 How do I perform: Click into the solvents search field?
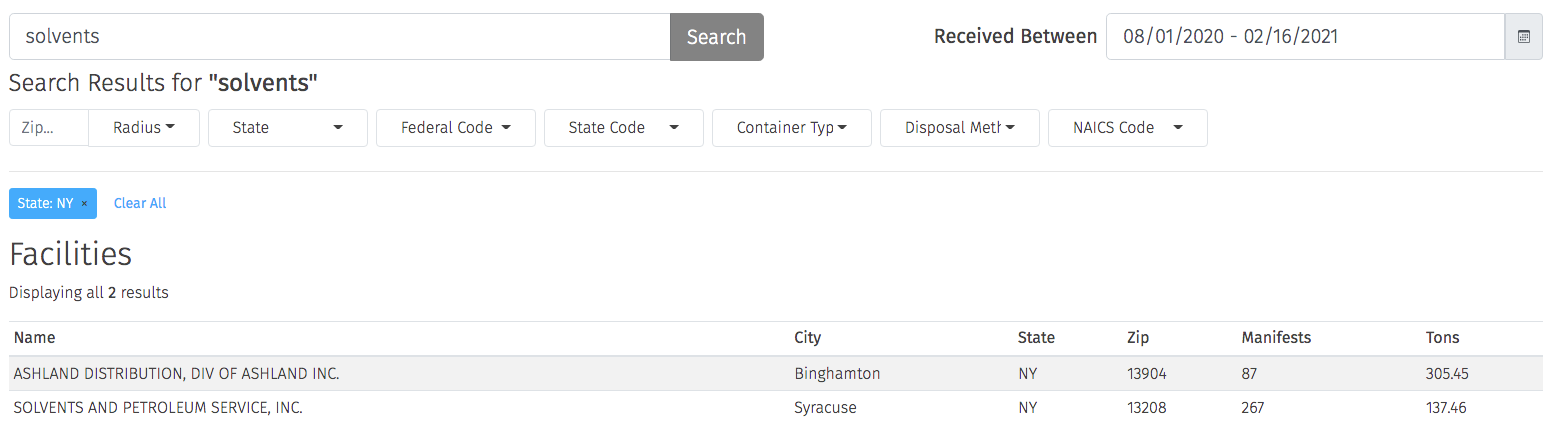coord(340,37)
